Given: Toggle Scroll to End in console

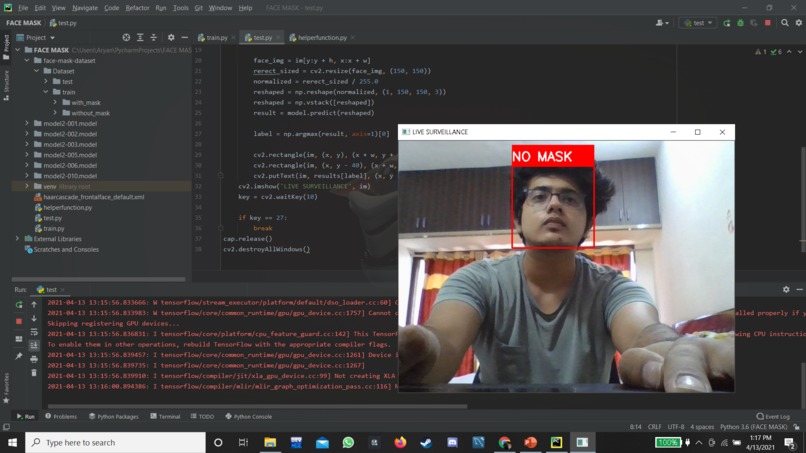Looking at the screenshot, I should [34, 346].
